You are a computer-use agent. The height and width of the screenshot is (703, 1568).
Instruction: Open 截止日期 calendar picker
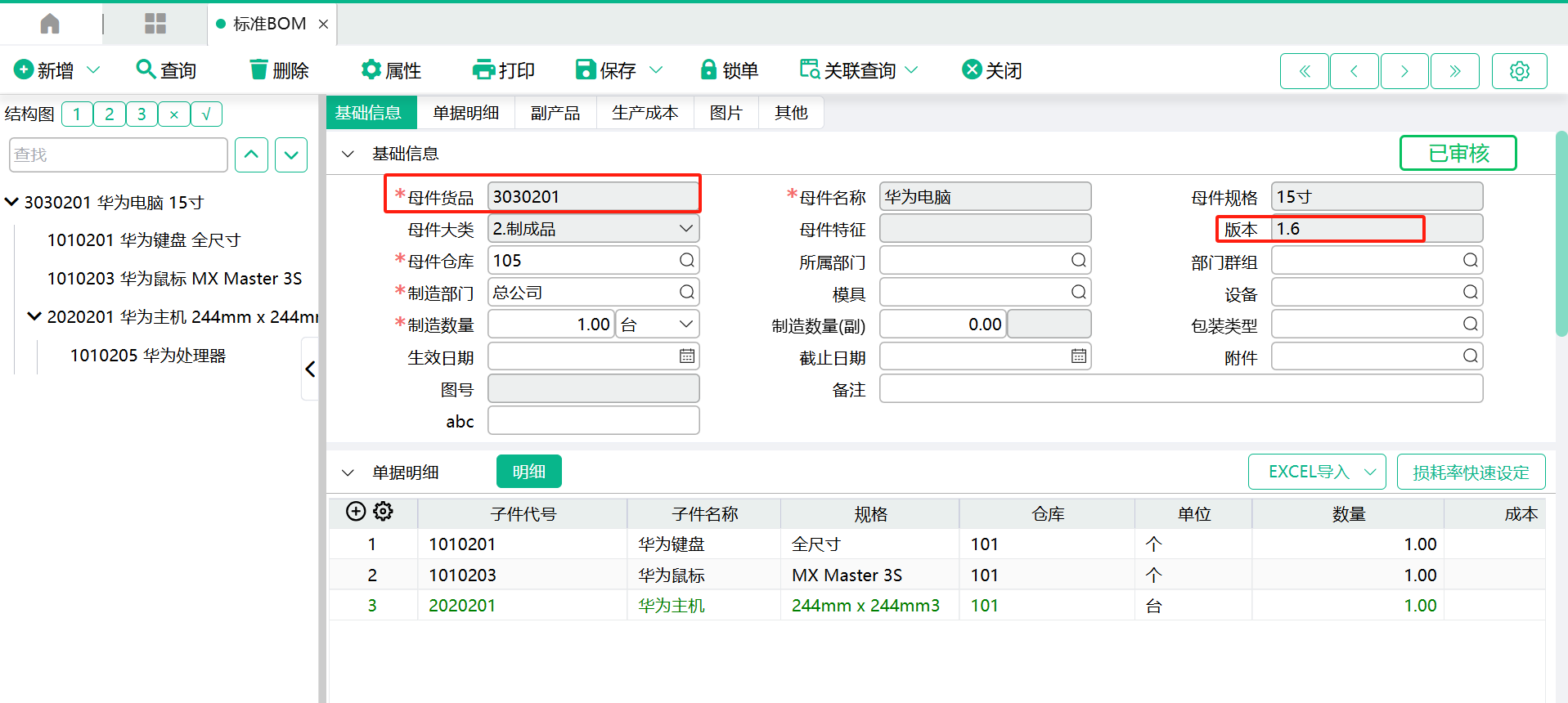[x=1079, y=356]
